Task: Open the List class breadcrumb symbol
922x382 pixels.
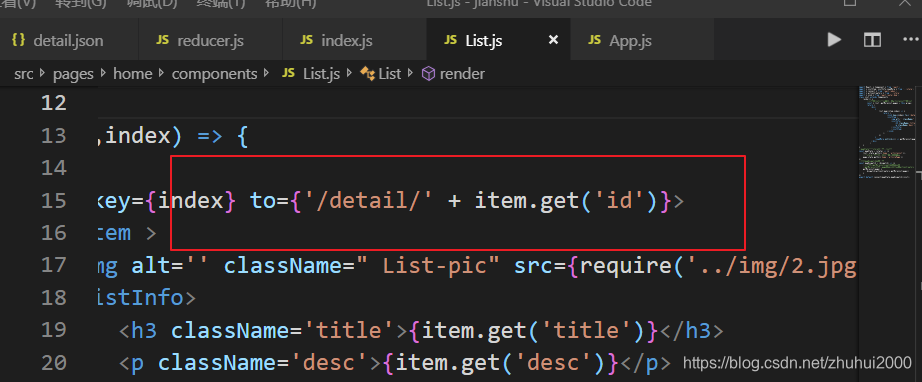Action: click(x=390, y=73)
